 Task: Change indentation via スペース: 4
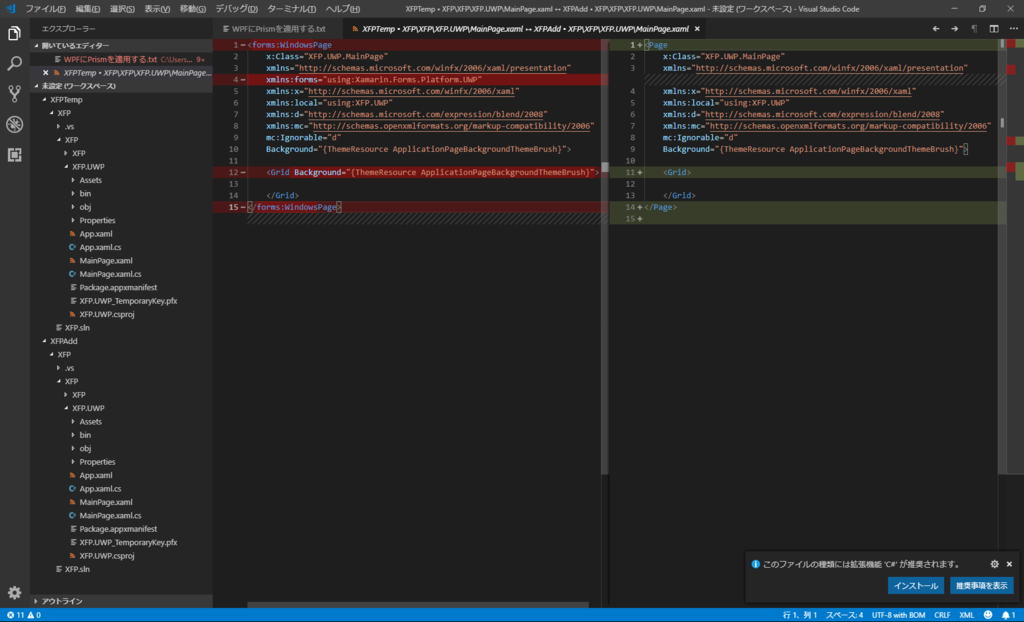tap(844, 615)
